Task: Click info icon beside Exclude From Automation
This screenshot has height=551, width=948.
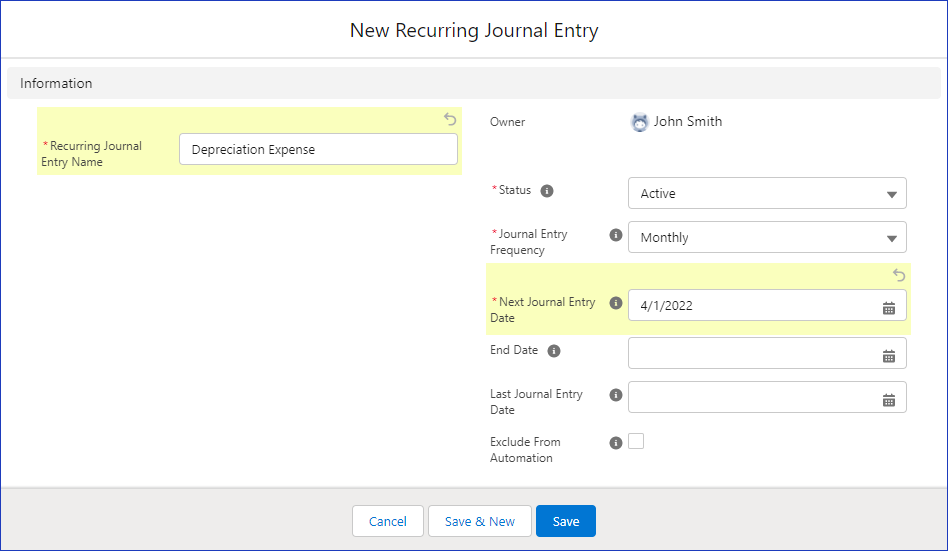Action: 616,443
